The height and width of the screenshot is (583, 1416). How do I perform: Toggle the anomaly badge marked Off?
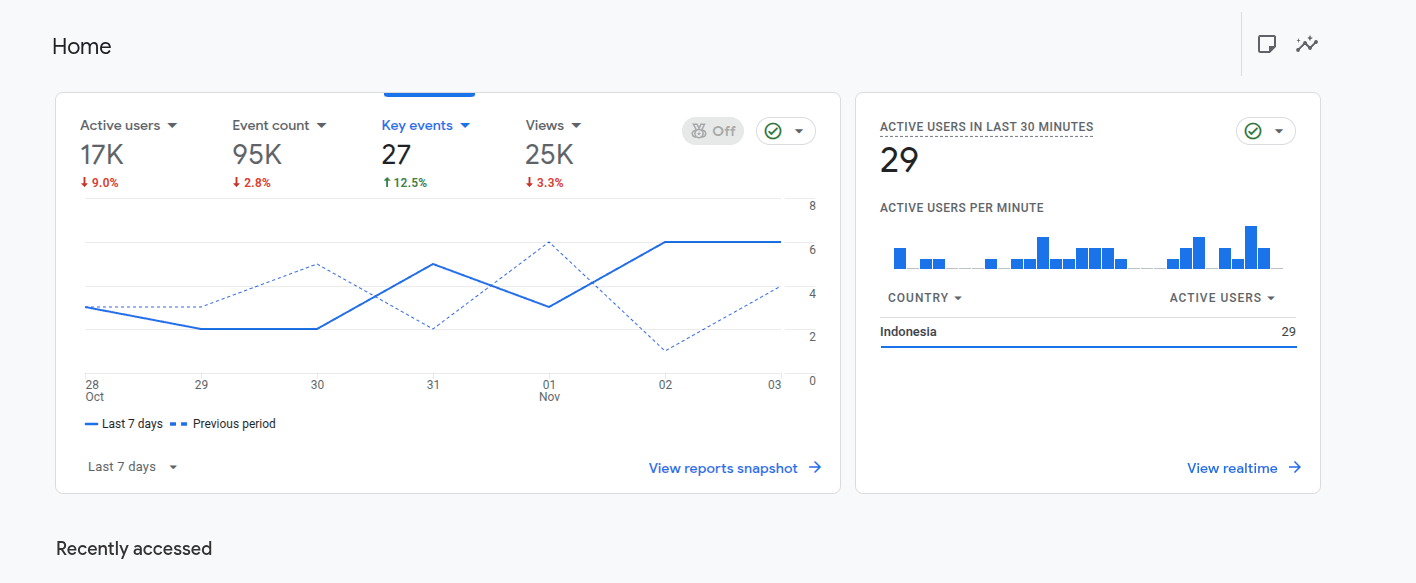point(712,131)
